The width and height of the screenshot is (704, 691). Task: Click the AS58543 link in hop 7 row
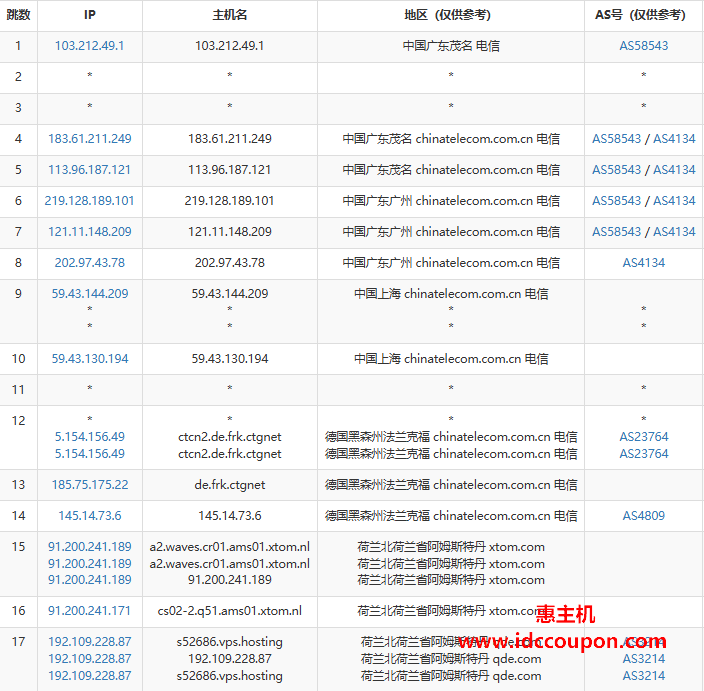(x=616, y=232)
